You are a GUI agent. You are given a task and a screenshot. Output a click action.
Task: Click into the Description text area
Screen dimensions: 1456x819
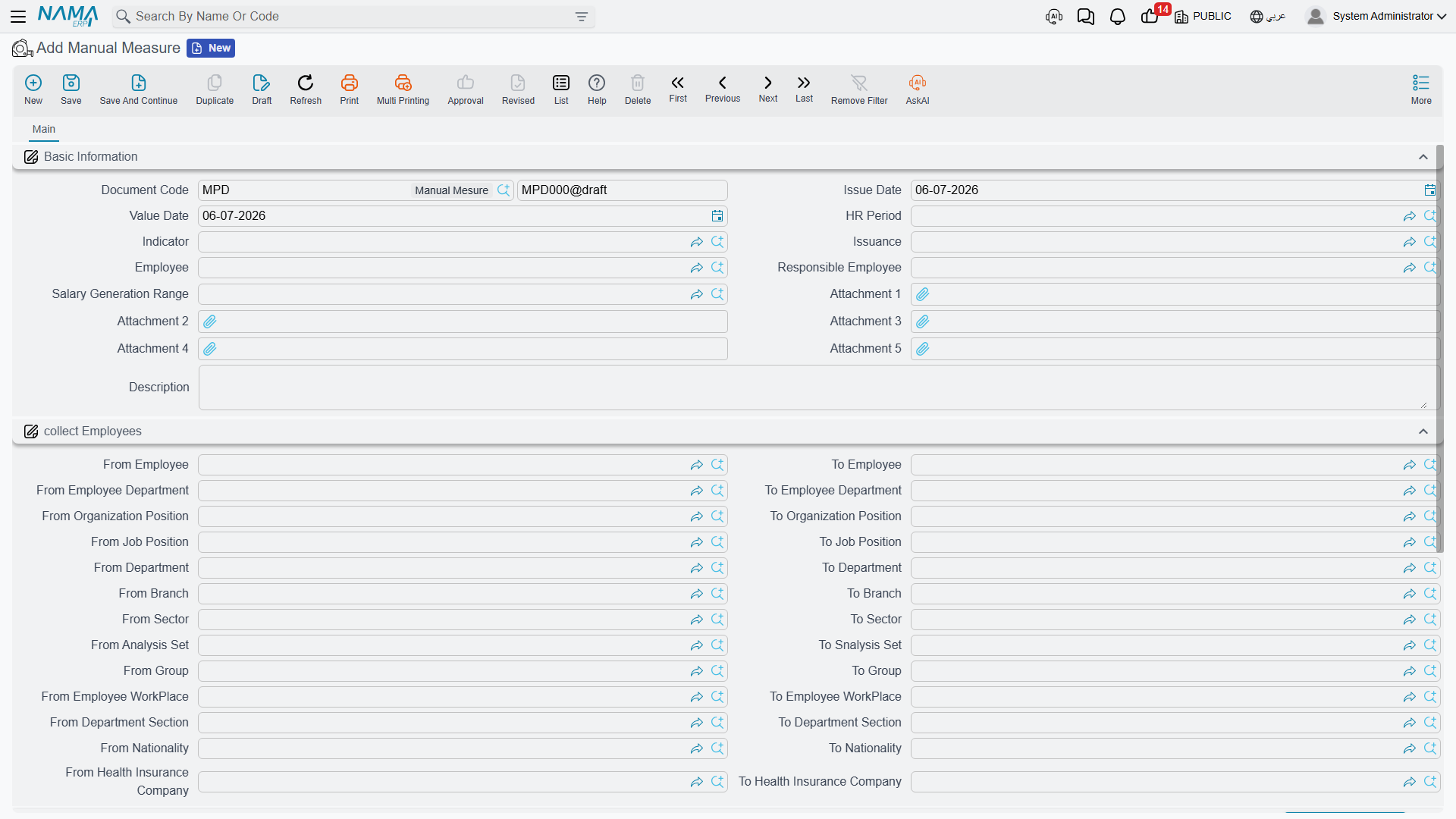(817, 388)
